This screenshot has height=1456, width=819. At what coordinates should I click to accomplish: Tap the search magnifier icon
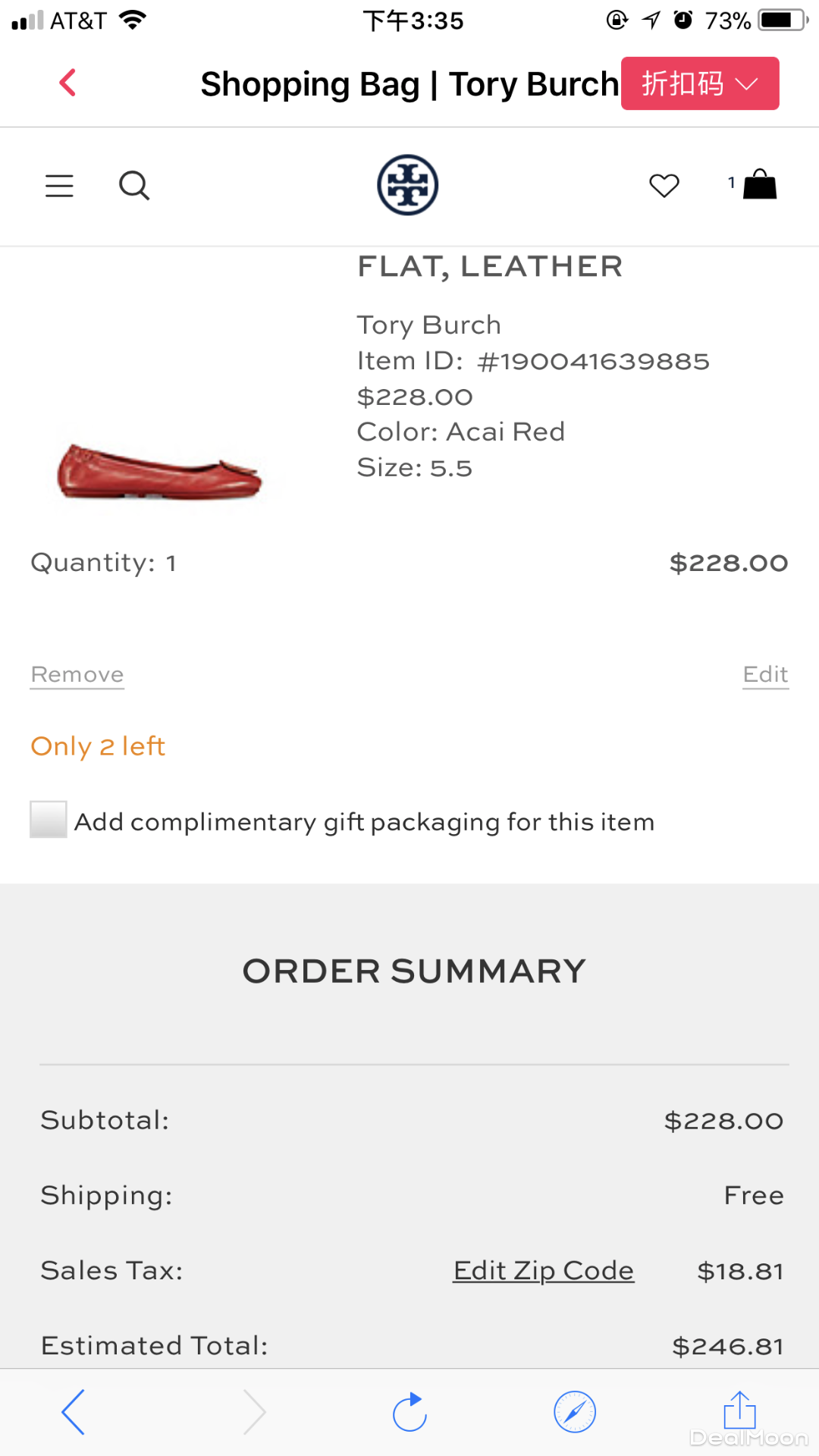(134, 186)
